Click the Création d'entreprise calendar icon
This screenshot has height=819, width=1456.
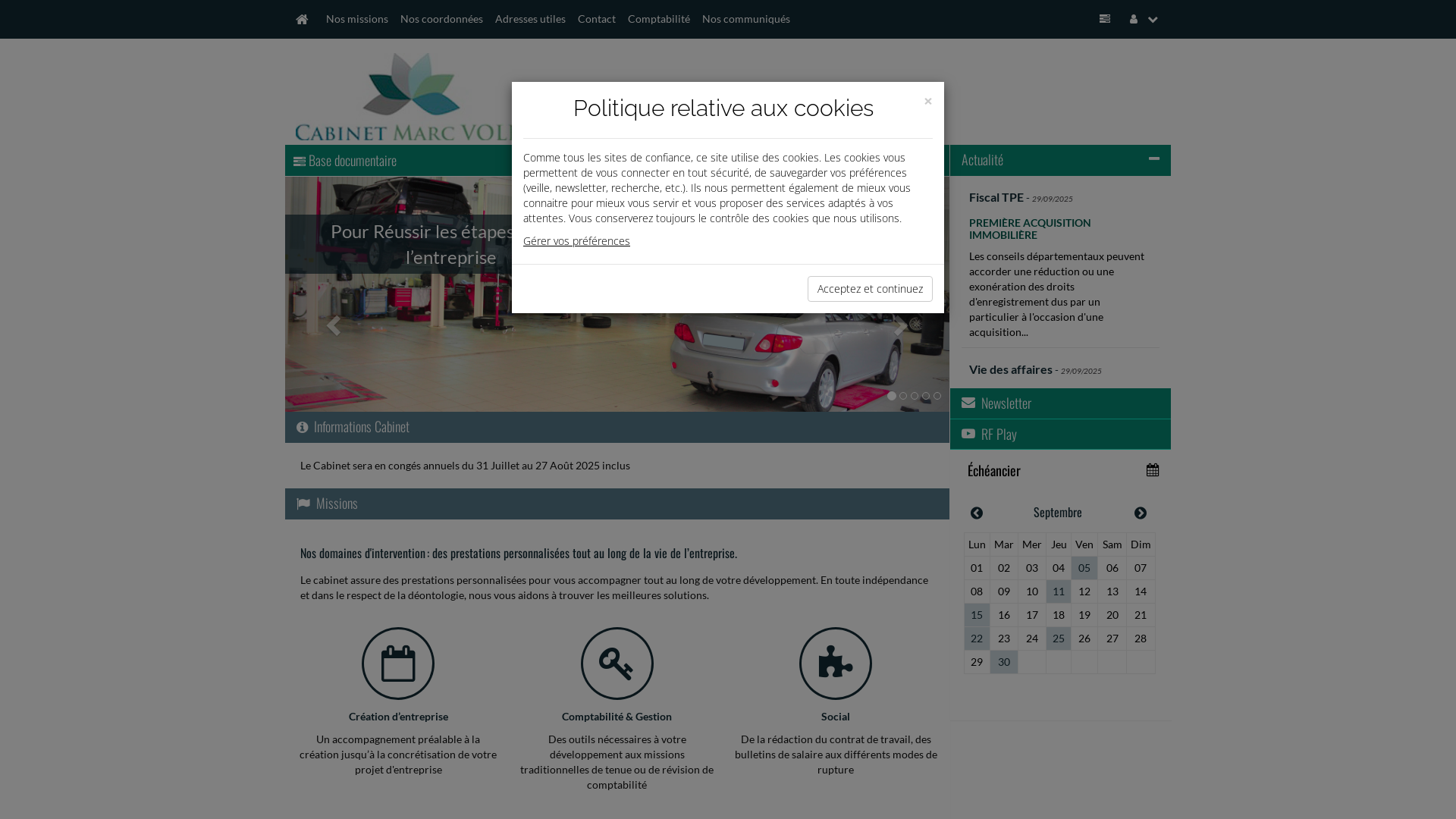tap(398, 664)
